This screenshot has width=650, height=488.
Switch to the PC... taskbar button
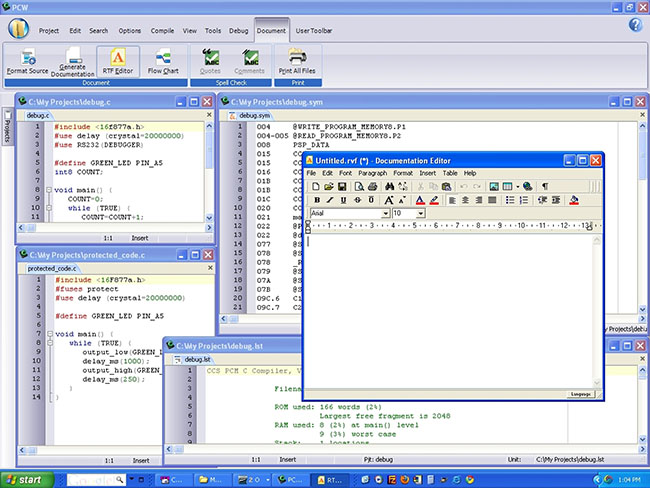[x=291, y=480]
